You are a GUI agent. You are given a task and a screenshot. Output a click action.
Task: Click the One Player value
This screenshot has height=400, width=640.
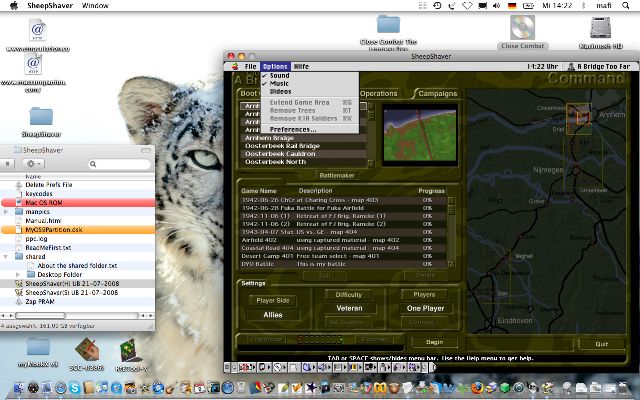(x=425, y=309)
